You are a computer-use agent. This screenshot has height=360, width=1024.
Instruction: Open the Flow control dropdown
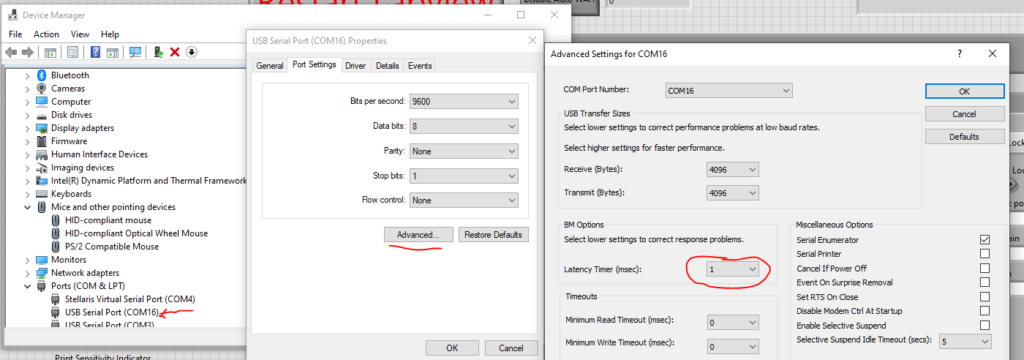(464, 201)
